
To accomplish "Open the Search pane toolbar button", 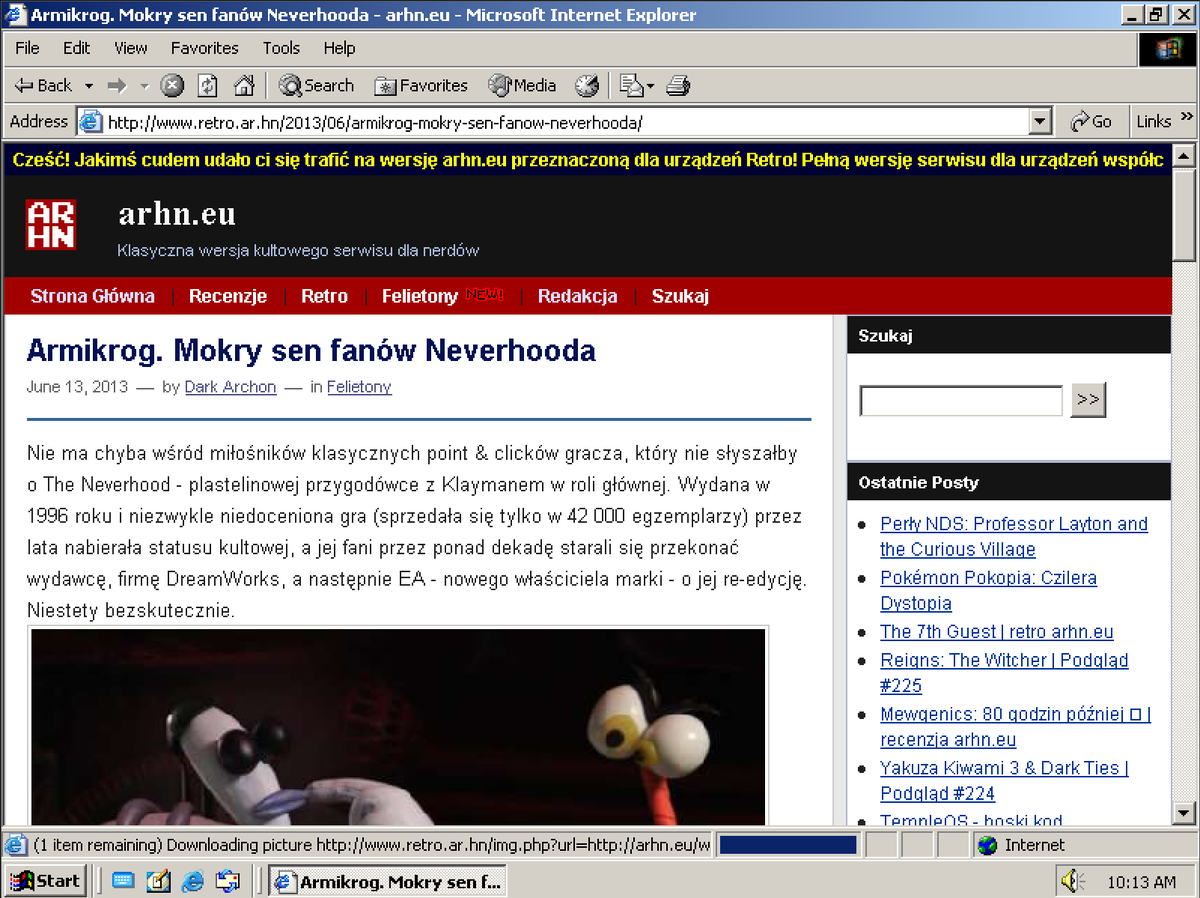I will pyautogui.click(x=317, y=86).
